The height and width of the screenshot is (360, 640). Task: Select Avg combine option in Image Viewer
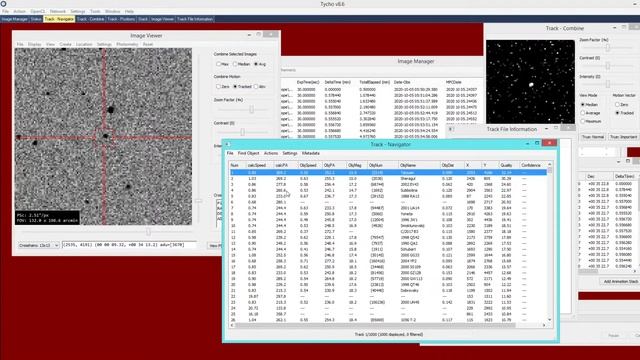[260, 64]
